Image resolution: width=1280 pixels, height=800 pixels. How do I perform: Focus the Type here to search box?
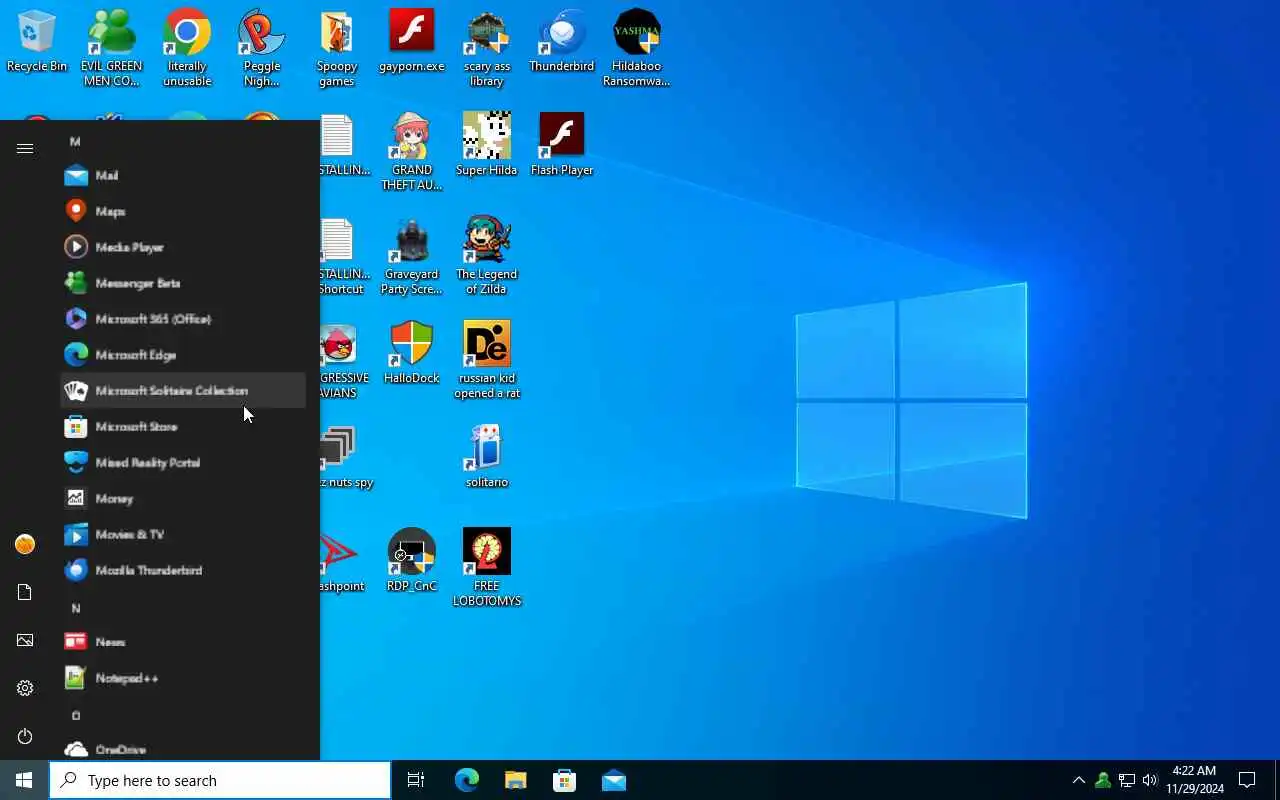click(x=220, y=780)
